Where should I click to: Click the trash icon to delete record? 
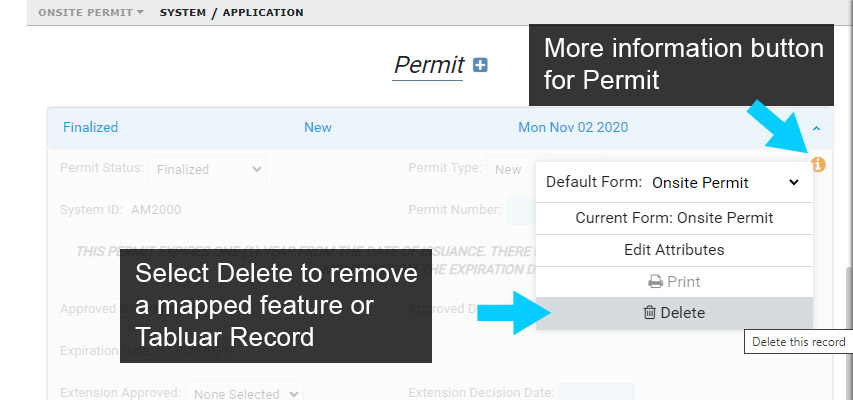[649, 313]
